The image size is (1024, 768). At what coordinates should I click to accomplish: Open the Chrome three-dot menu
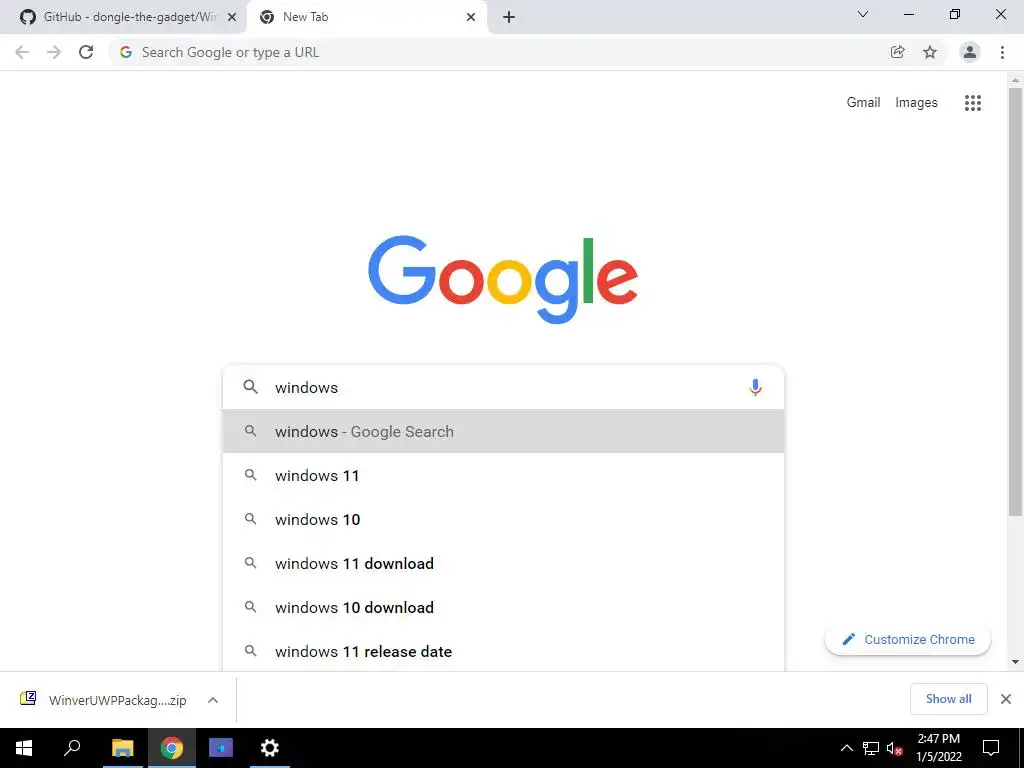[1002, 52]
